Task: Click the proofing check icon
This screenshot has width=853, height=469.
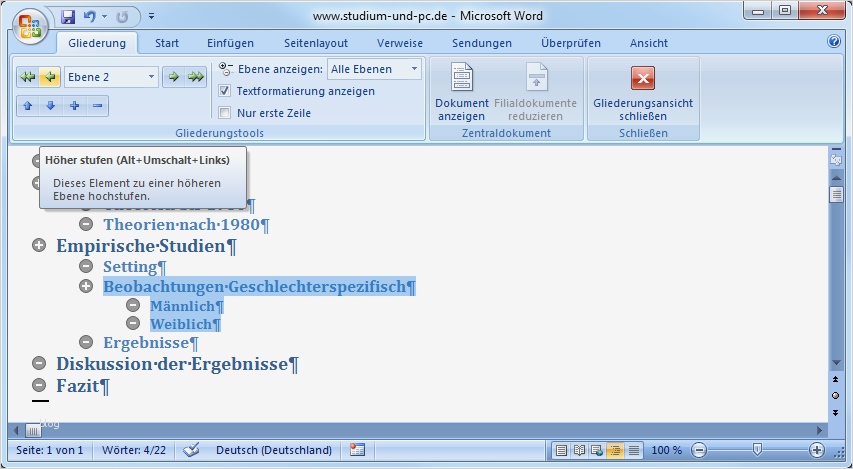Action: click(x=191, y=450)
